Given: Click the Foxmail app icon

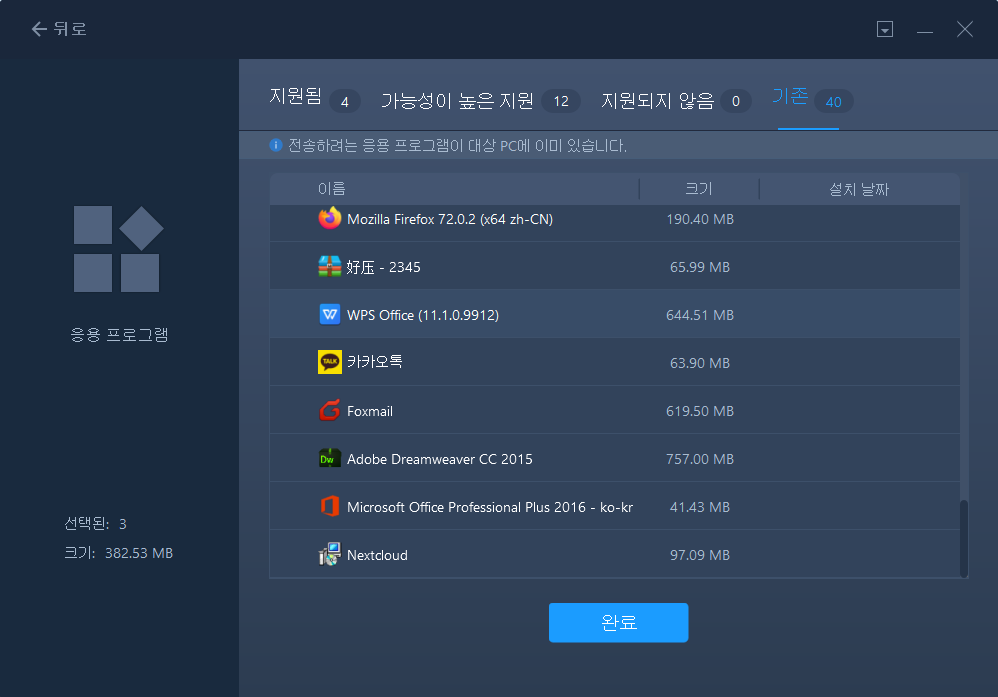Looking at the screenshot, I should 330,411.
